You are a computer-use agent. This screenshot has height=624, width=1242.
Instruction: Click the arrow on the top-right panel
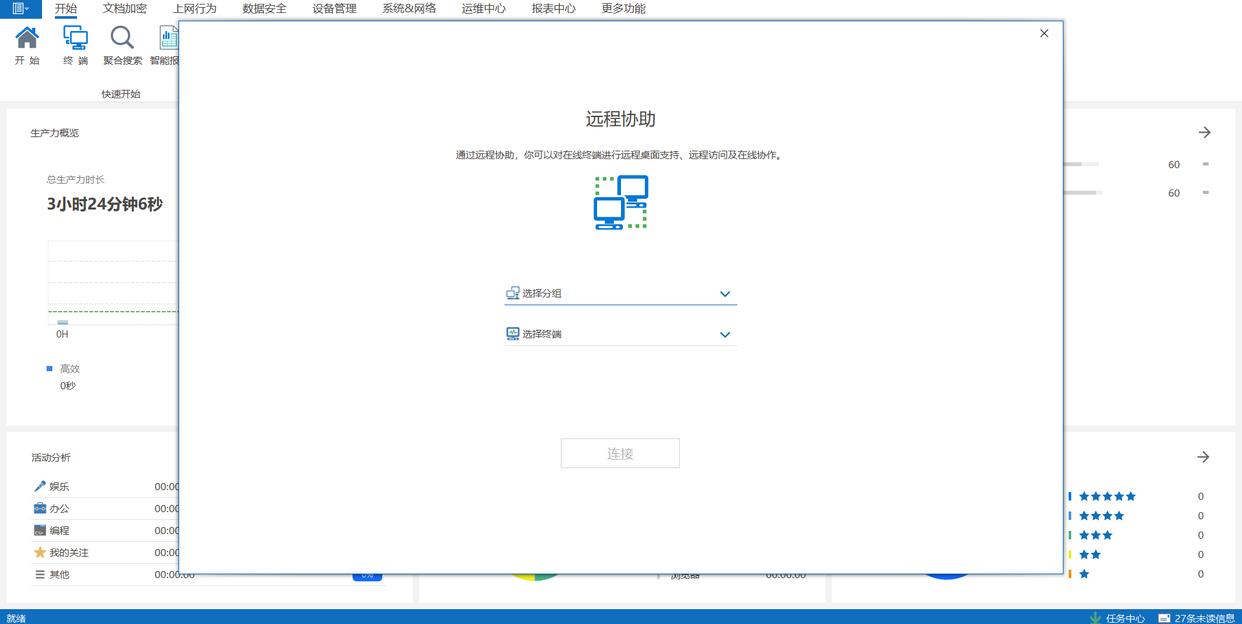coord(1204,132)
